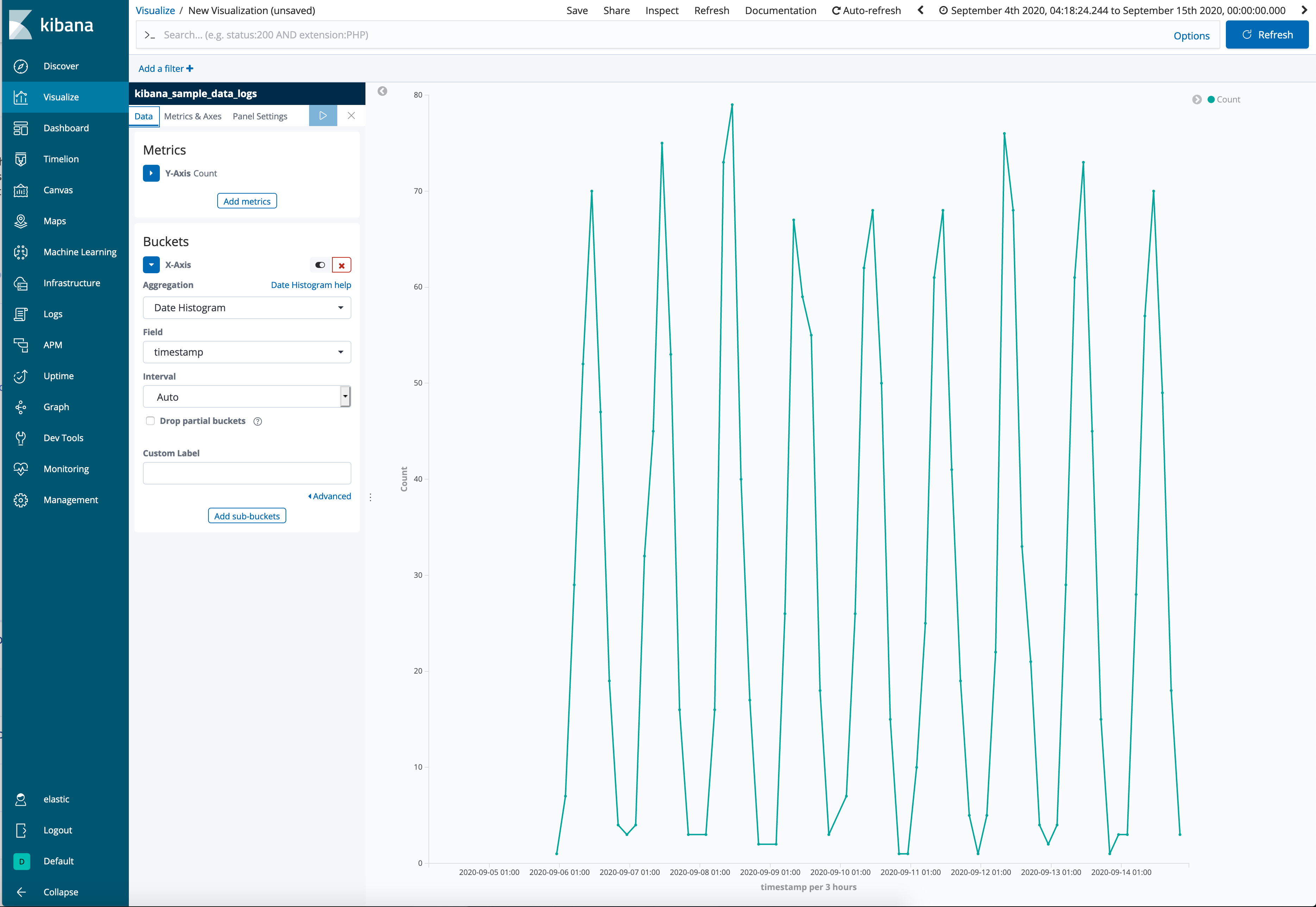
Task: Click the Count legend color dot
Action: [1211, 99]
